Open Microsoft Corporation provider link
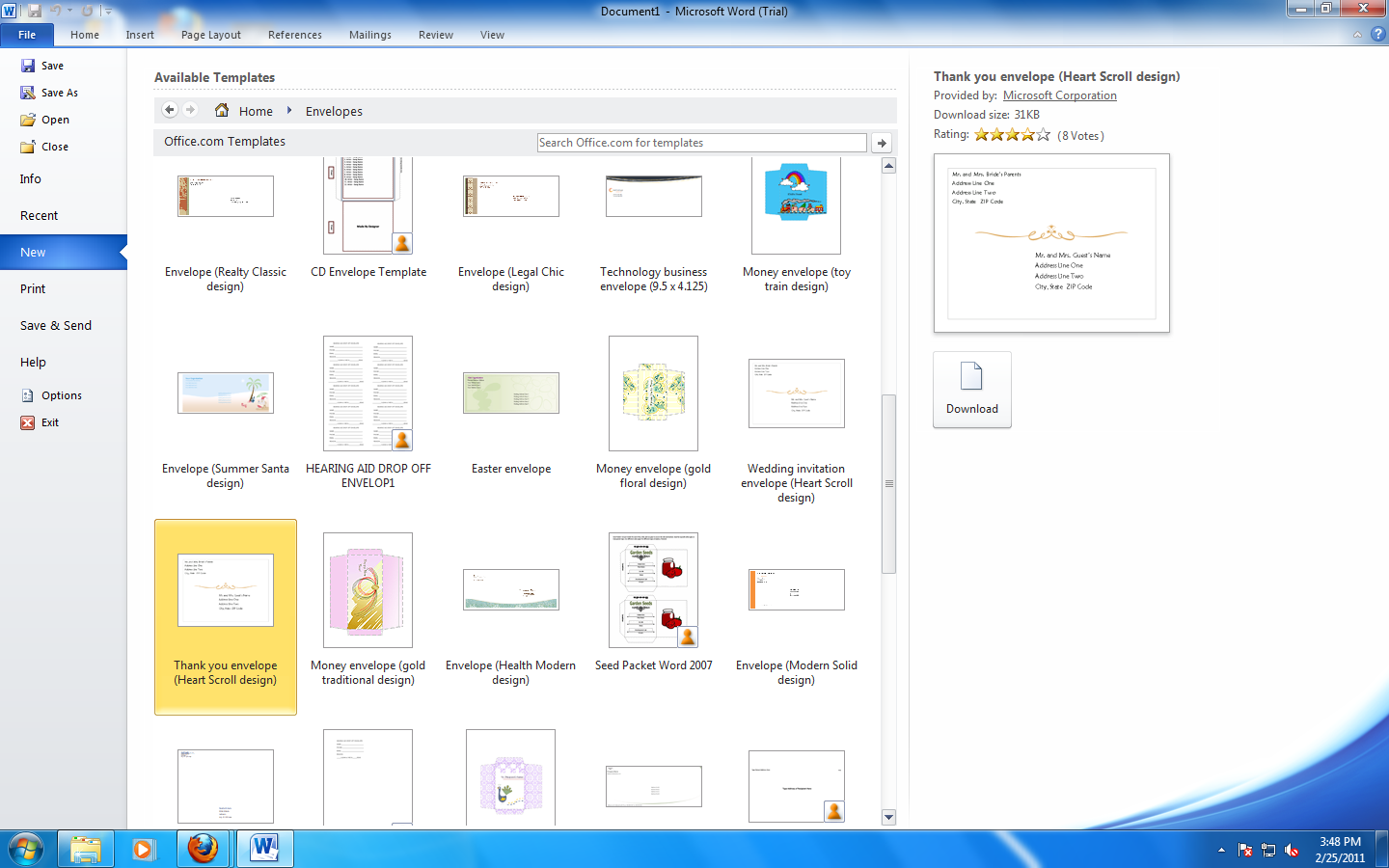The width and height of the screenshot is (1389, 868). (x=1060, y=95)
